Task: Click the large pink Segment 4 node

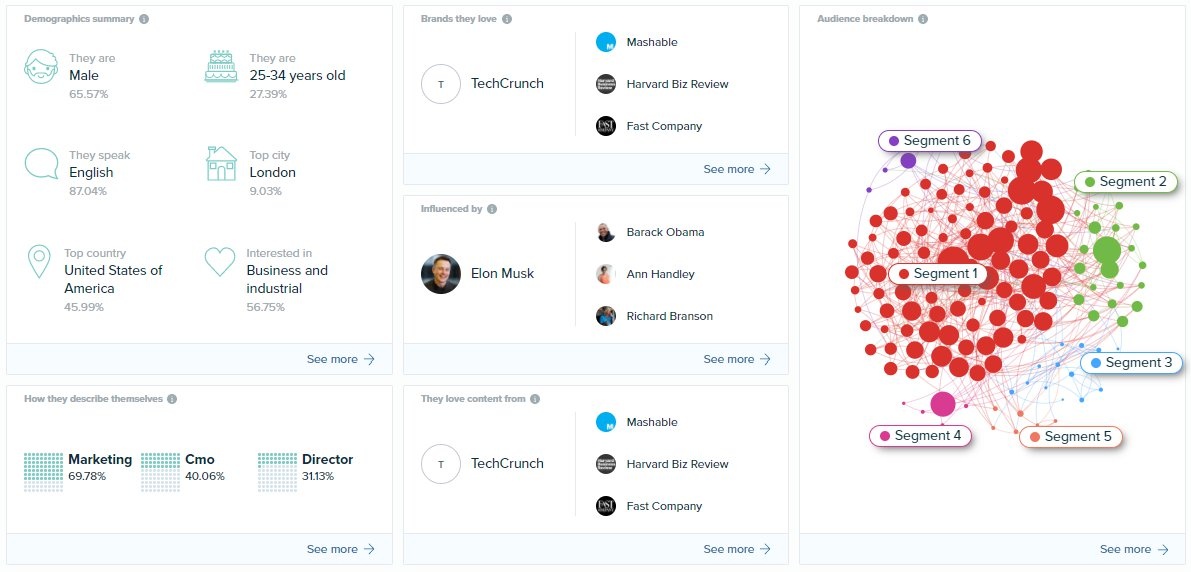Action: pyautogui.click(x=943, y=404)
